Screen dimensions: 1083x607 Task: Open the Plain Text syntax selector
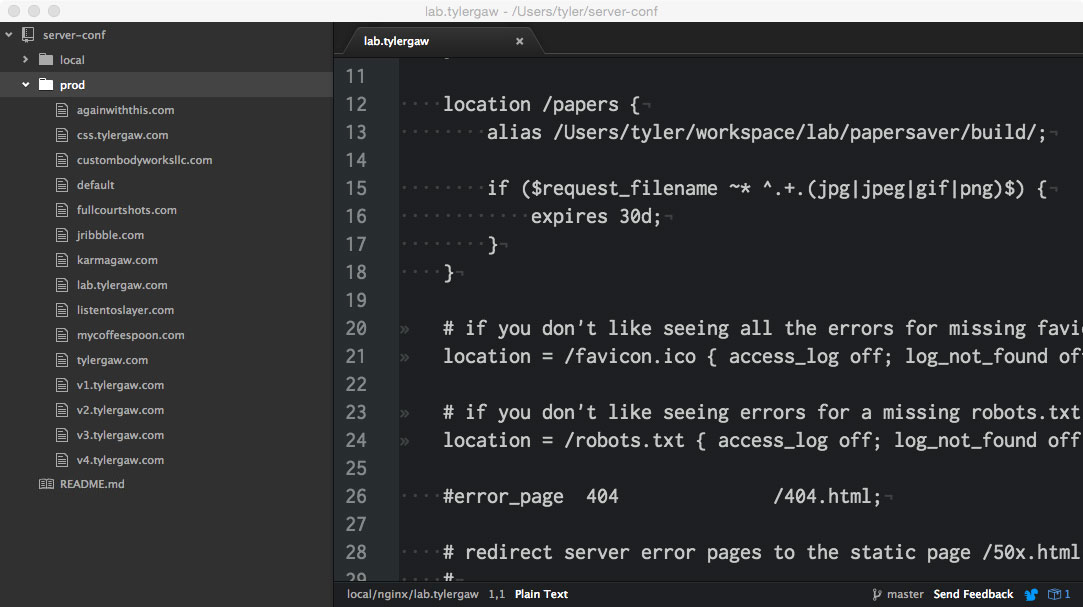tap(540, 593)
